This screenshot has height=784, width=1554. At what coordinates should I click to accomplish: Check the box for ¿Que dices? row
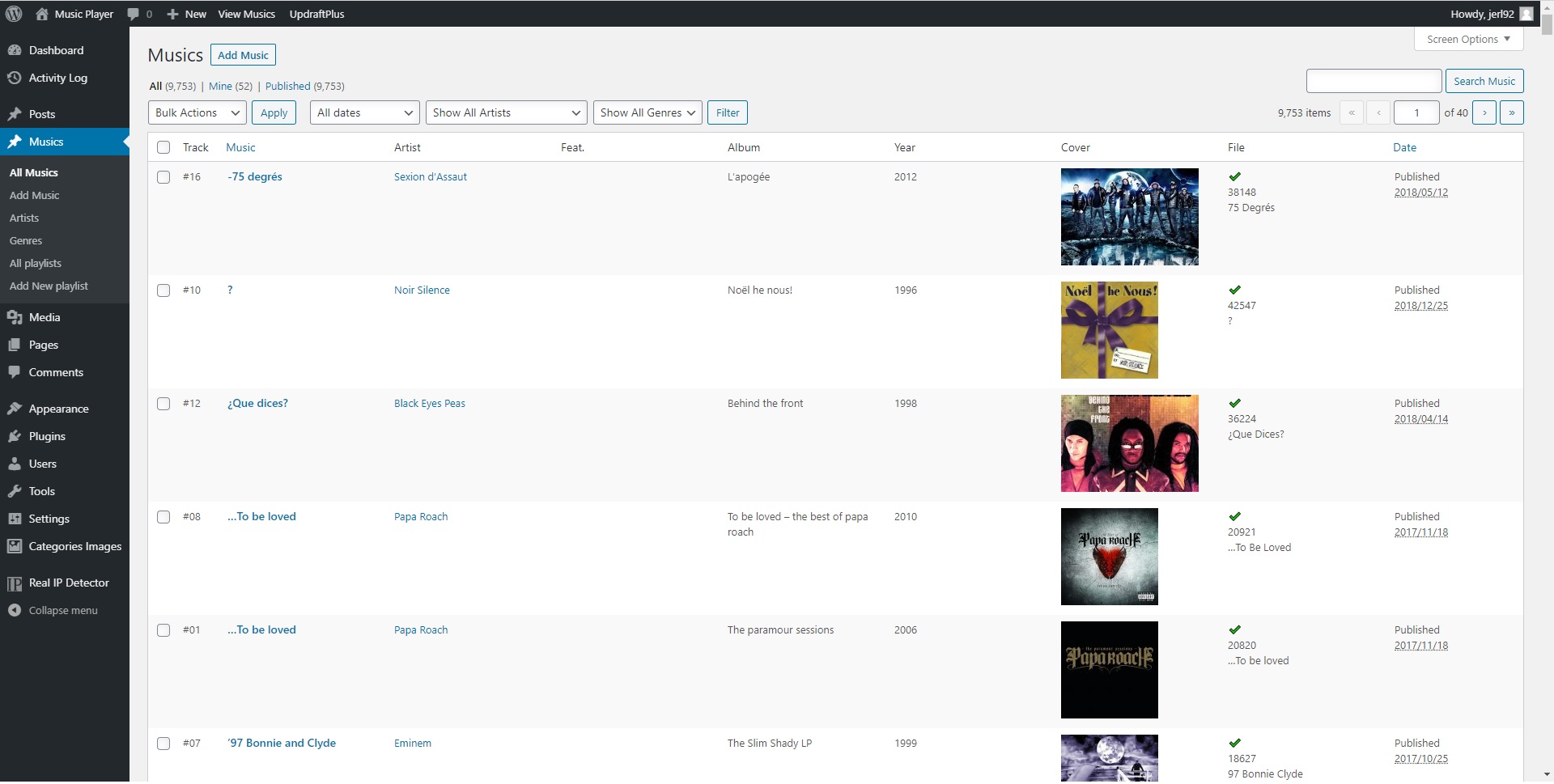coord(163,404)
